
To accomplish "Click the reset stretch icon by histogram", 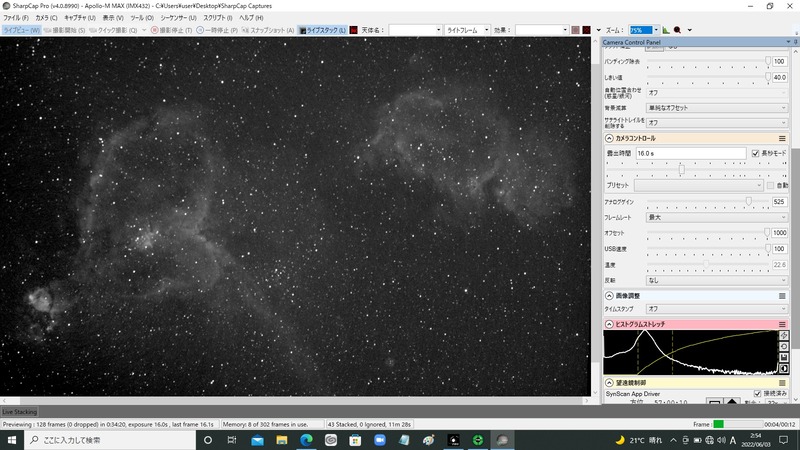I will pos(784,346).
